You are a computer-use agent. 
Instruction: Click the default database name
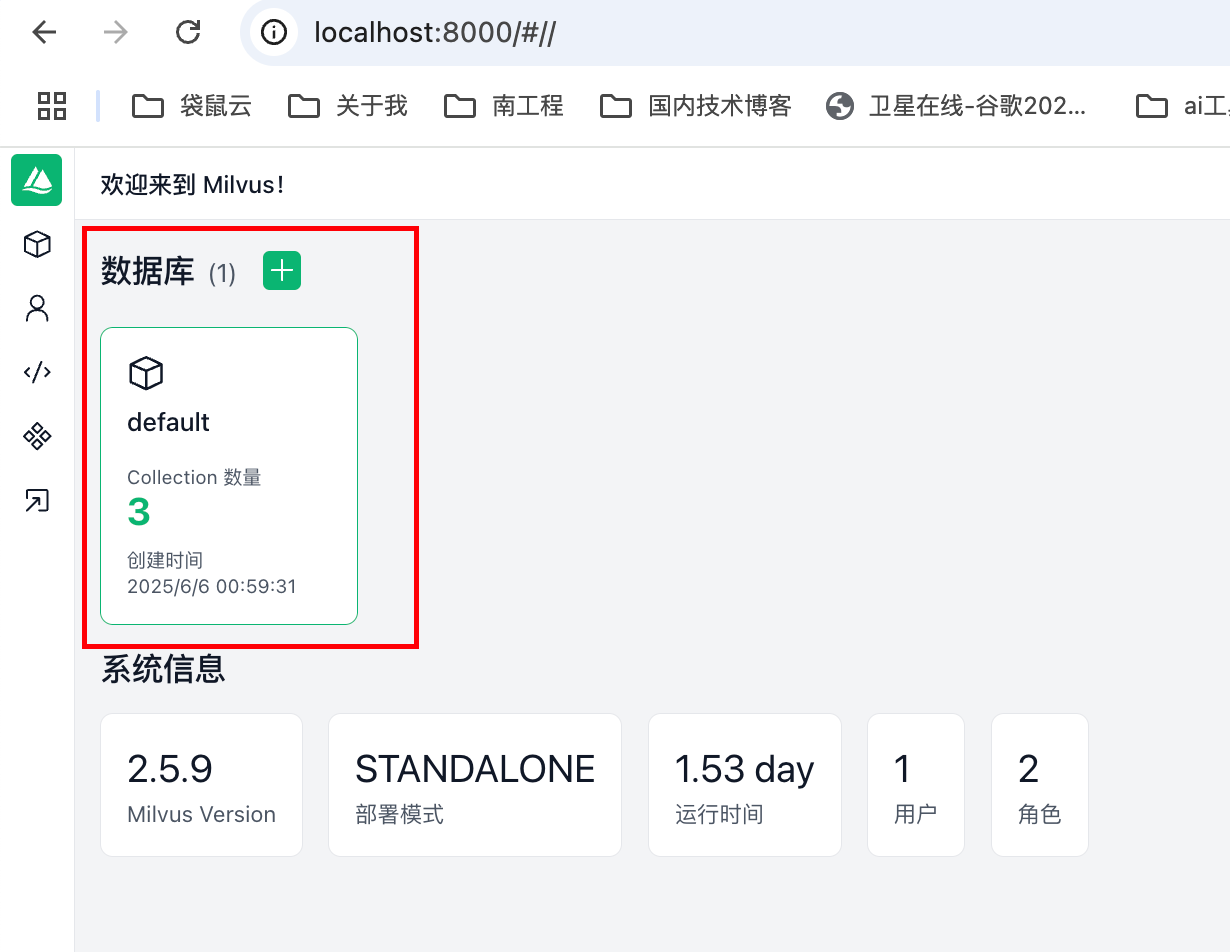[168, 422]
